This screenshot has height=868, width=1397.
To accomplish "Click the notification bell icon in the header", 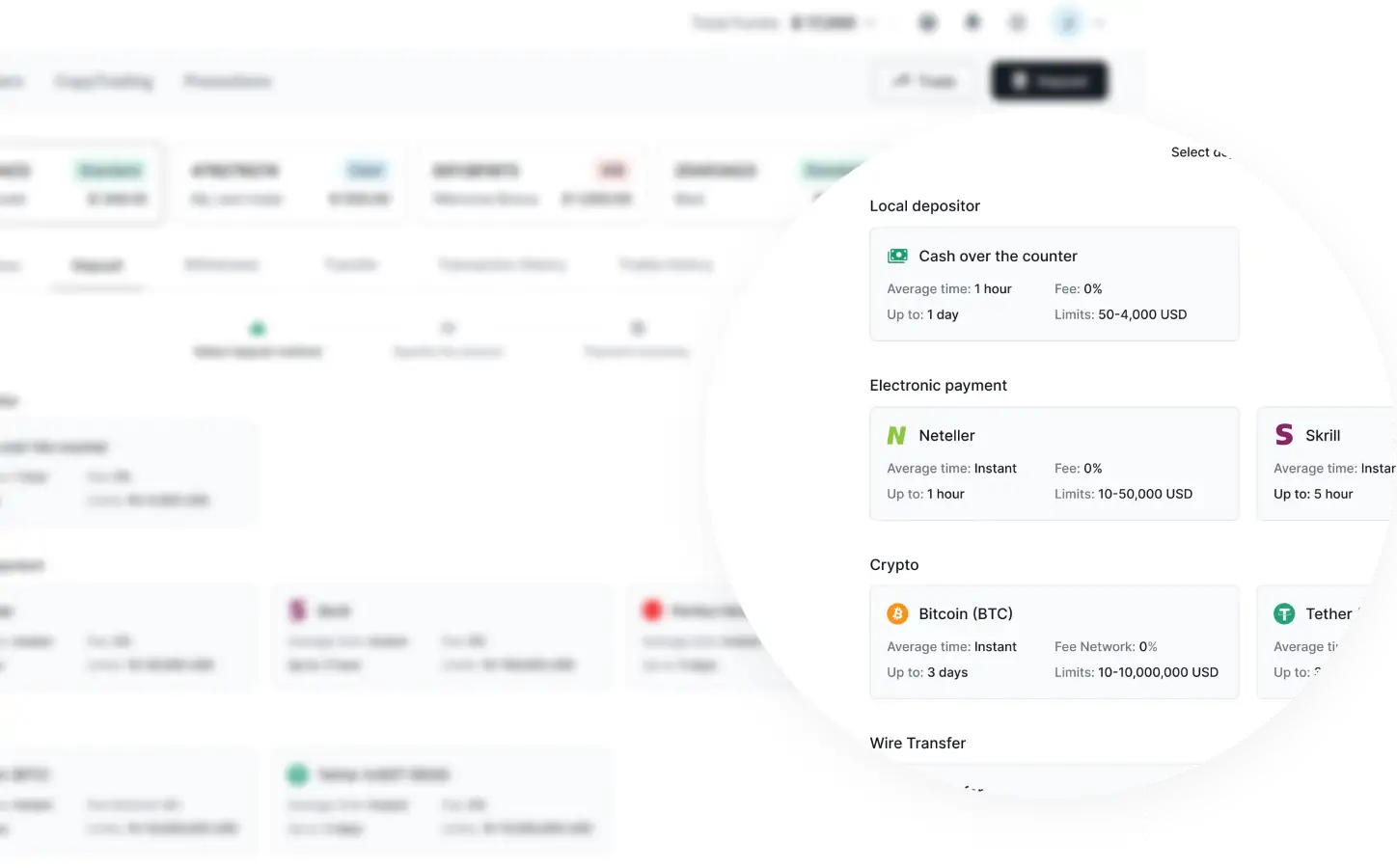I will tap(972, 22).
